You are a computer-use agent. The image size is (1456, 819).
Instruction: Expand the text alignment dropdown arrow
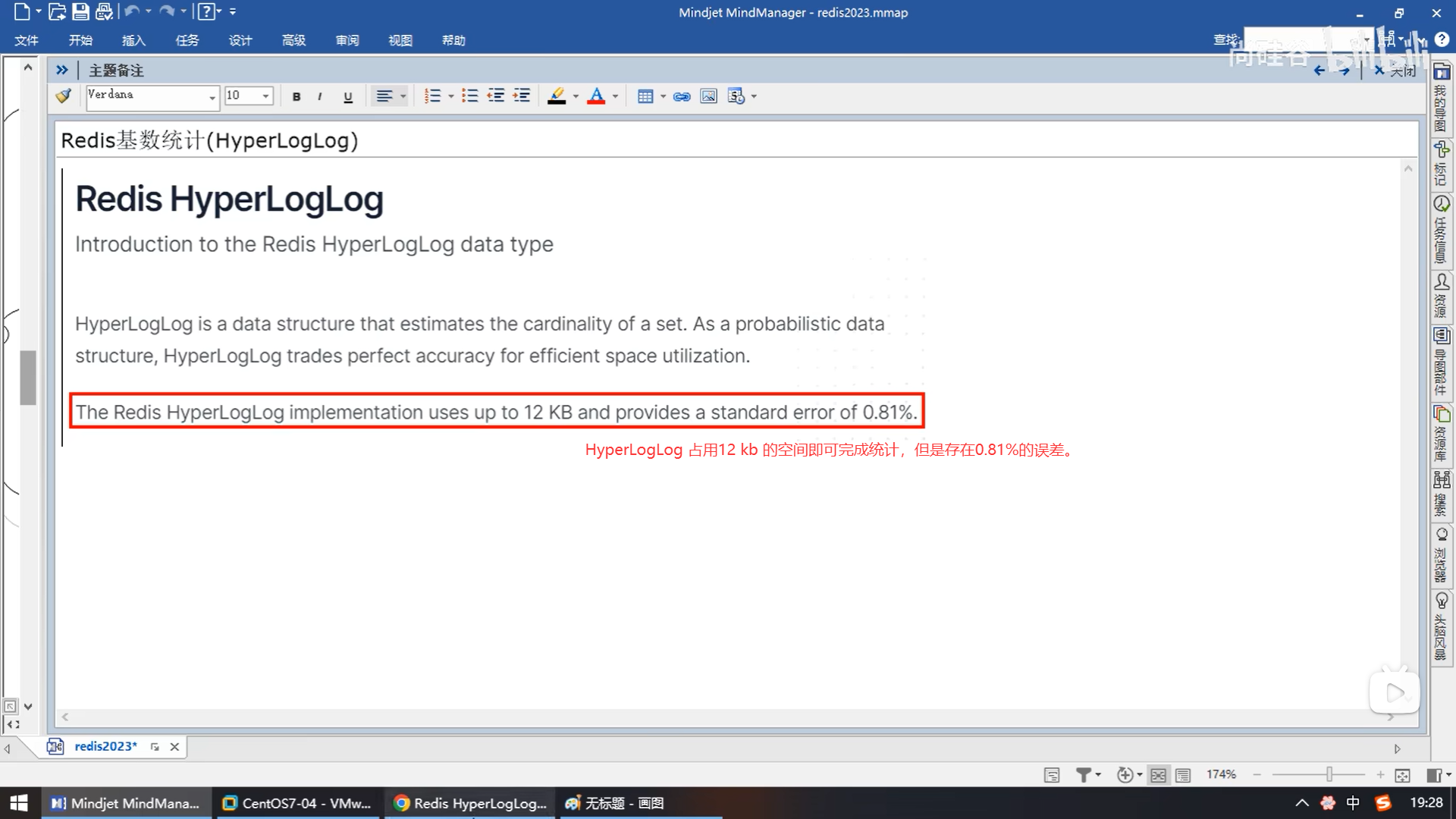[403, 96]
